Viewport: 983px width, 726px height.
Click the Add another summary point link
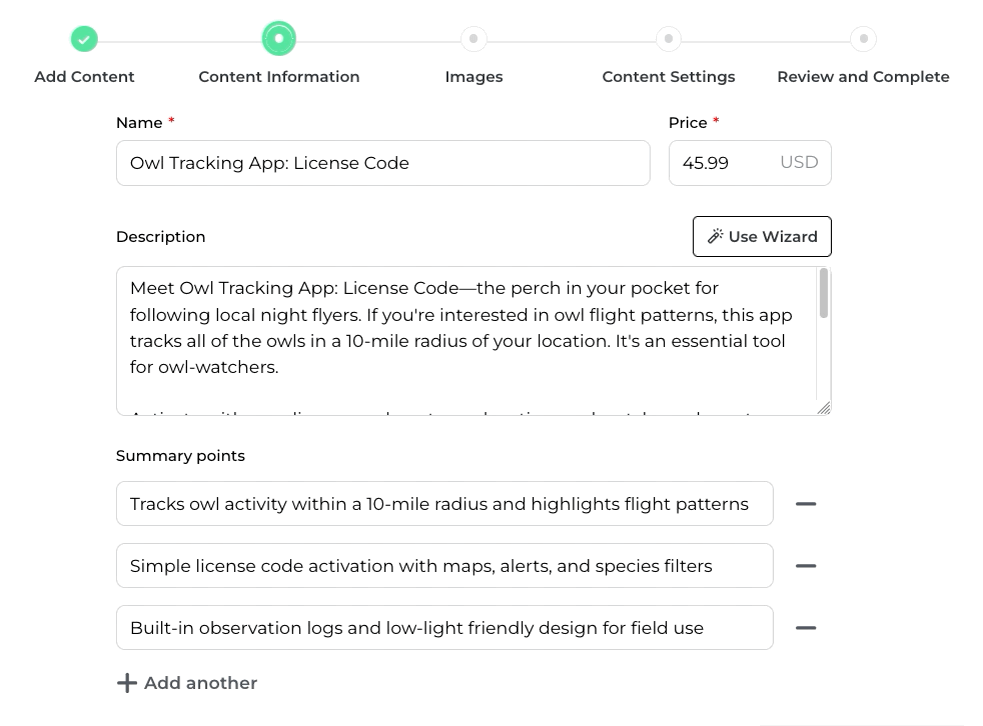(200, 683)
